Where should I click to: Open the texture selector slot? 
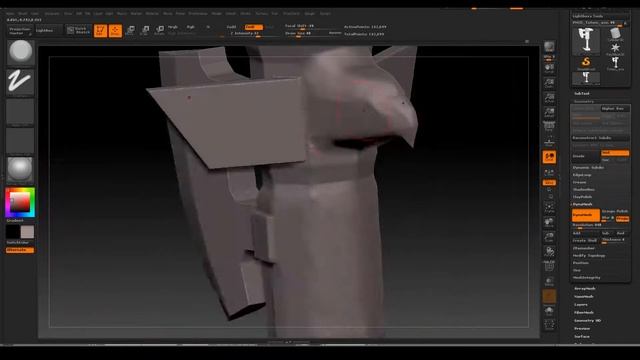pyautogui.click(x=20, y=141)
